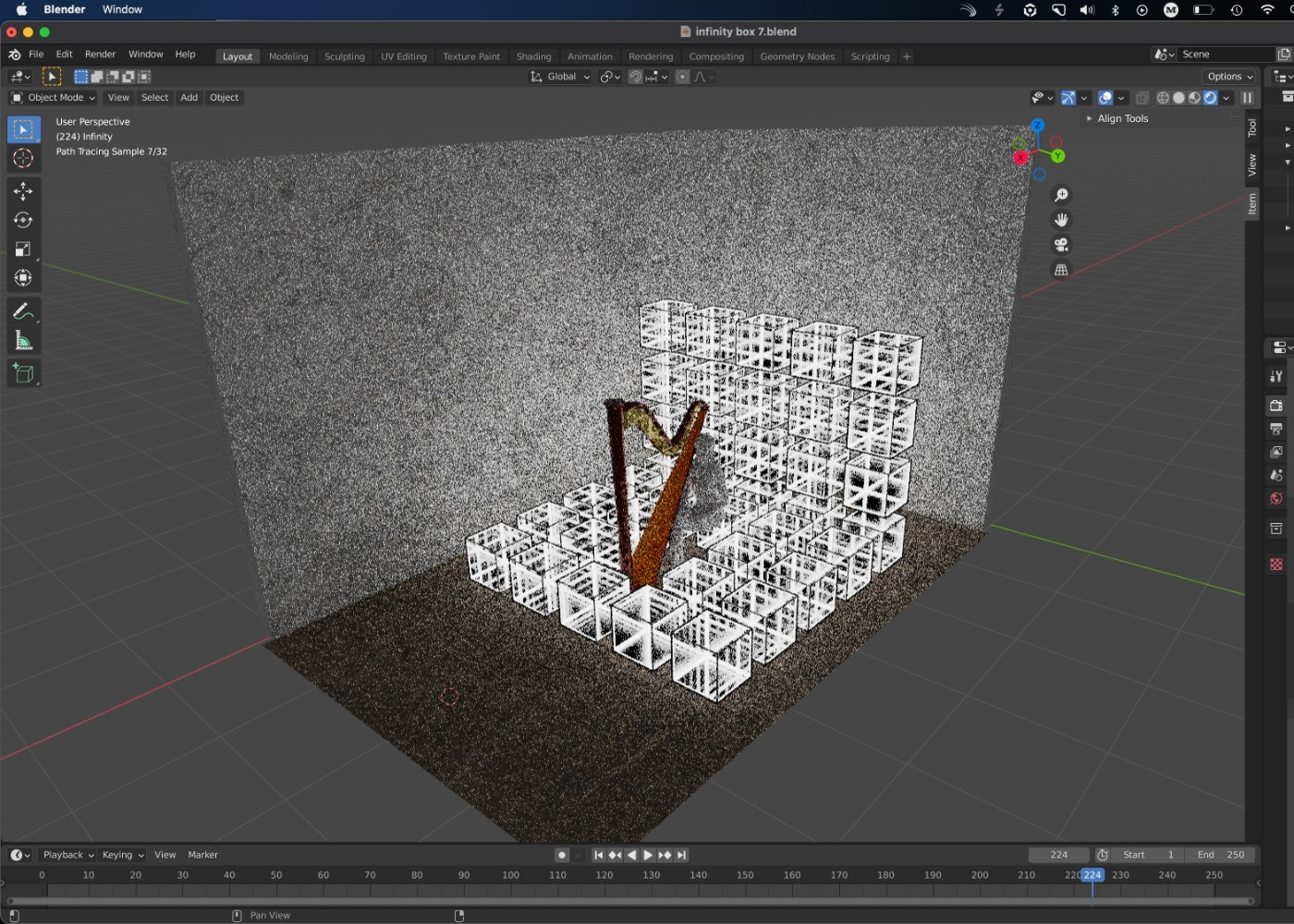Open Global transform orientation dropdown
This screenshot has height=924, width=1294.
pyautogui.click(x=560, y=77)
